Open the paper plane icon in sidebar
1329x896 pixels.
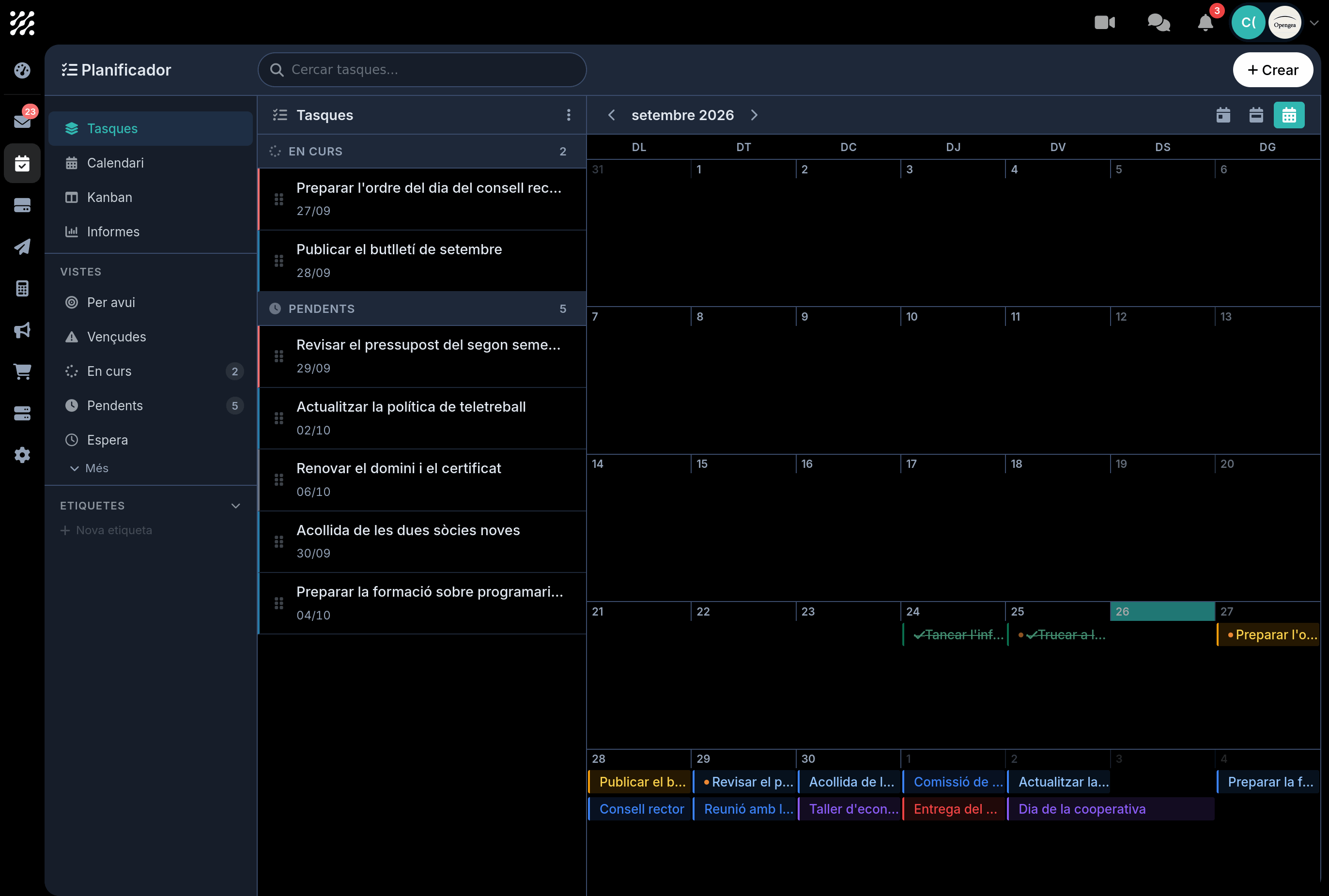pos(22,247)
